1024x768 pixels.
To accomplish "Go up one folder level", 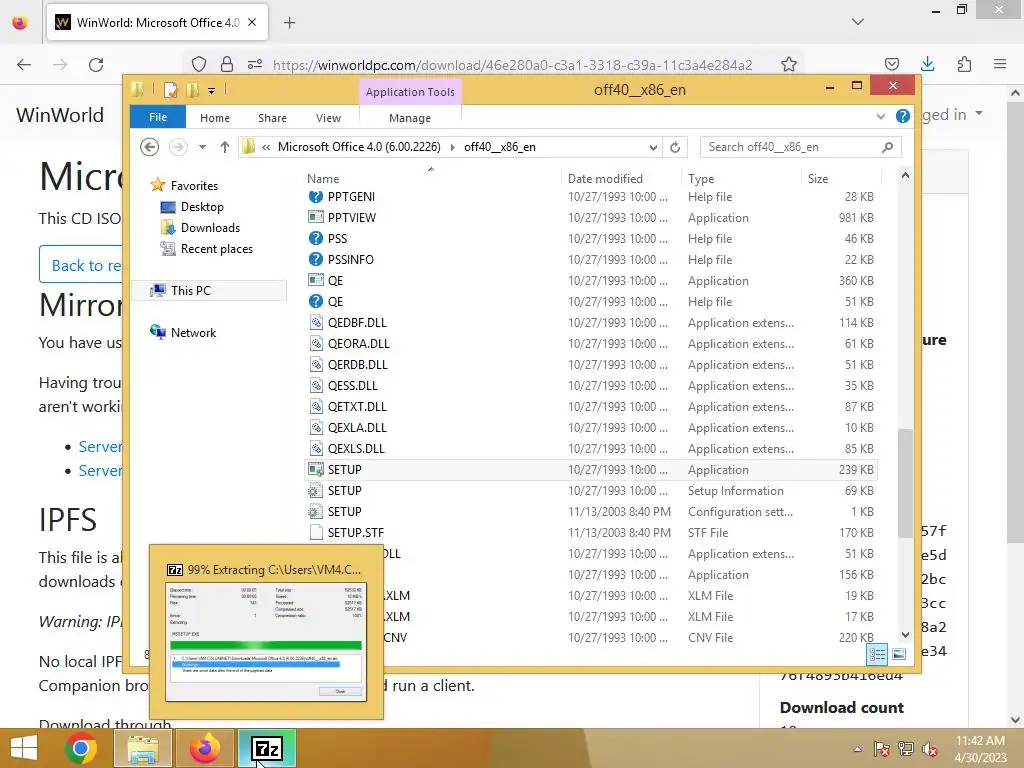I will (225, 147).
